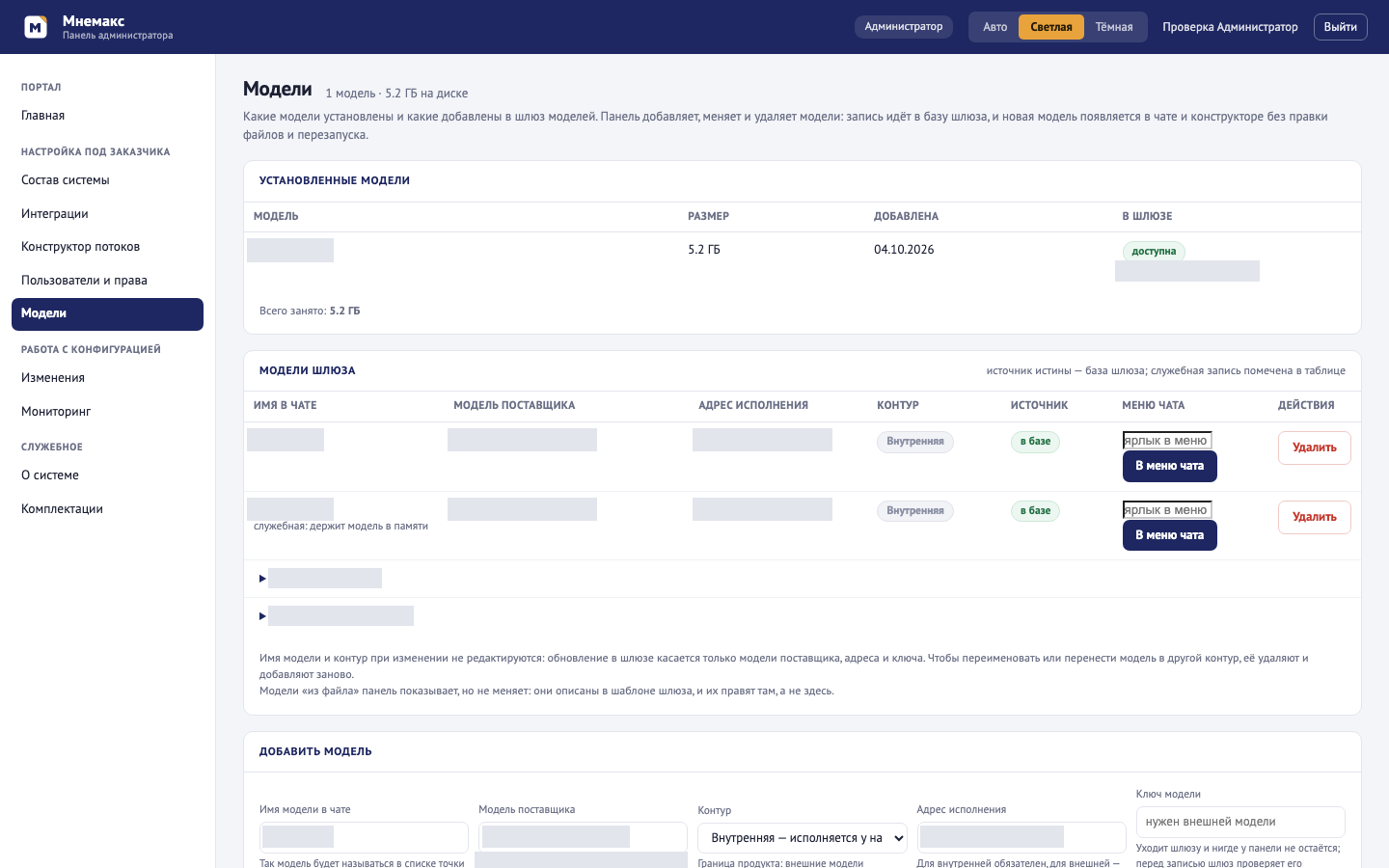
Task: Click the date 04.10.2026
Action: click(x=904, y=250)
